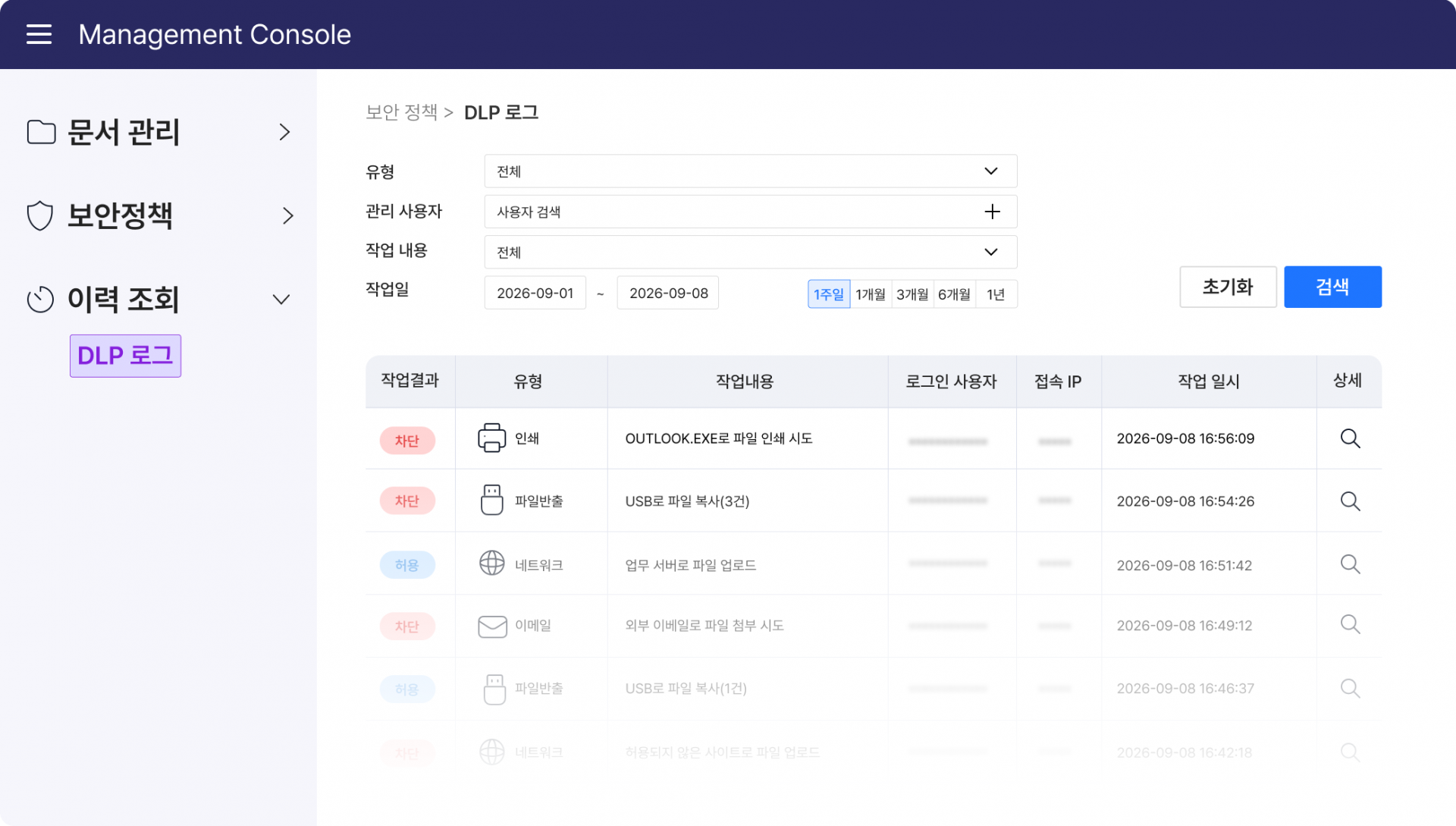Open the 작업 내용 dropdown
1456x826 pixels.
click(751, 252)
